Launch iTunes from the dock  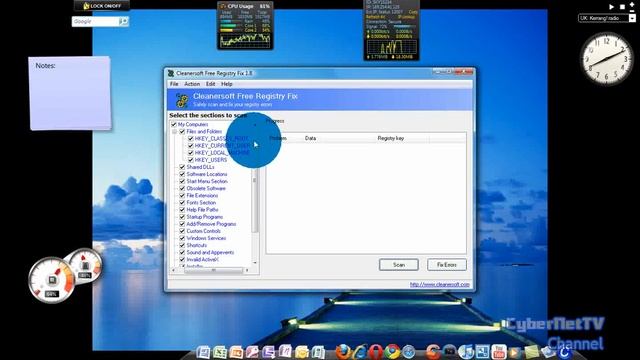tap(466, 352)
